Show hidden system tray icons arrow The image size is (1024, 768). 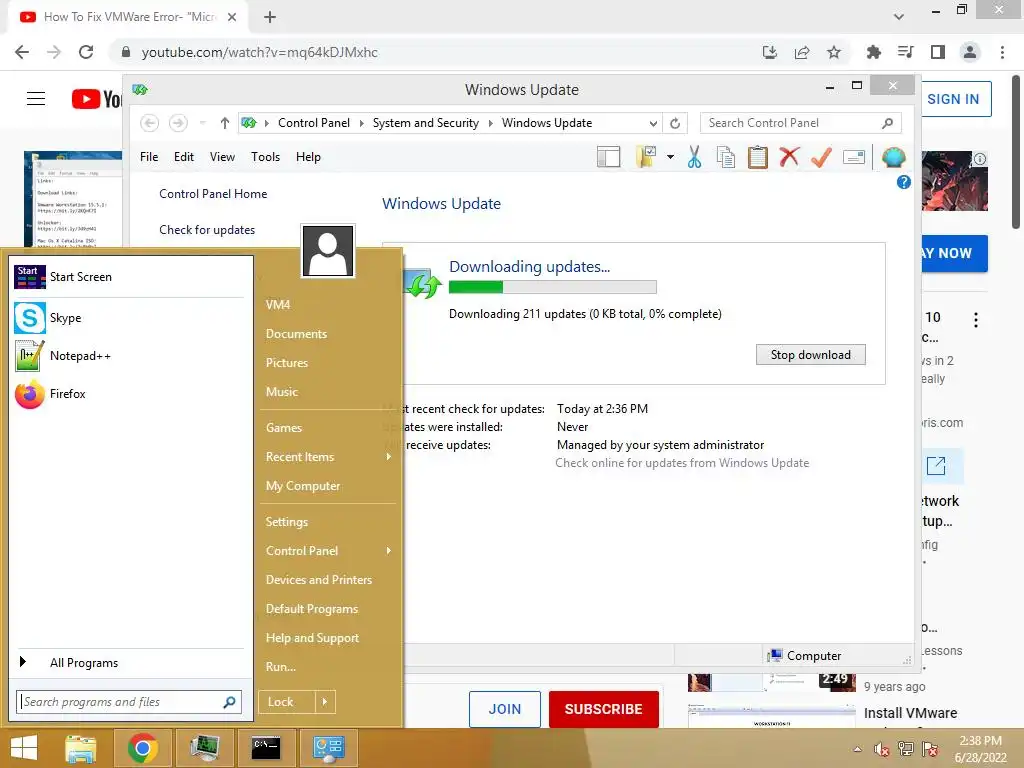857,749
